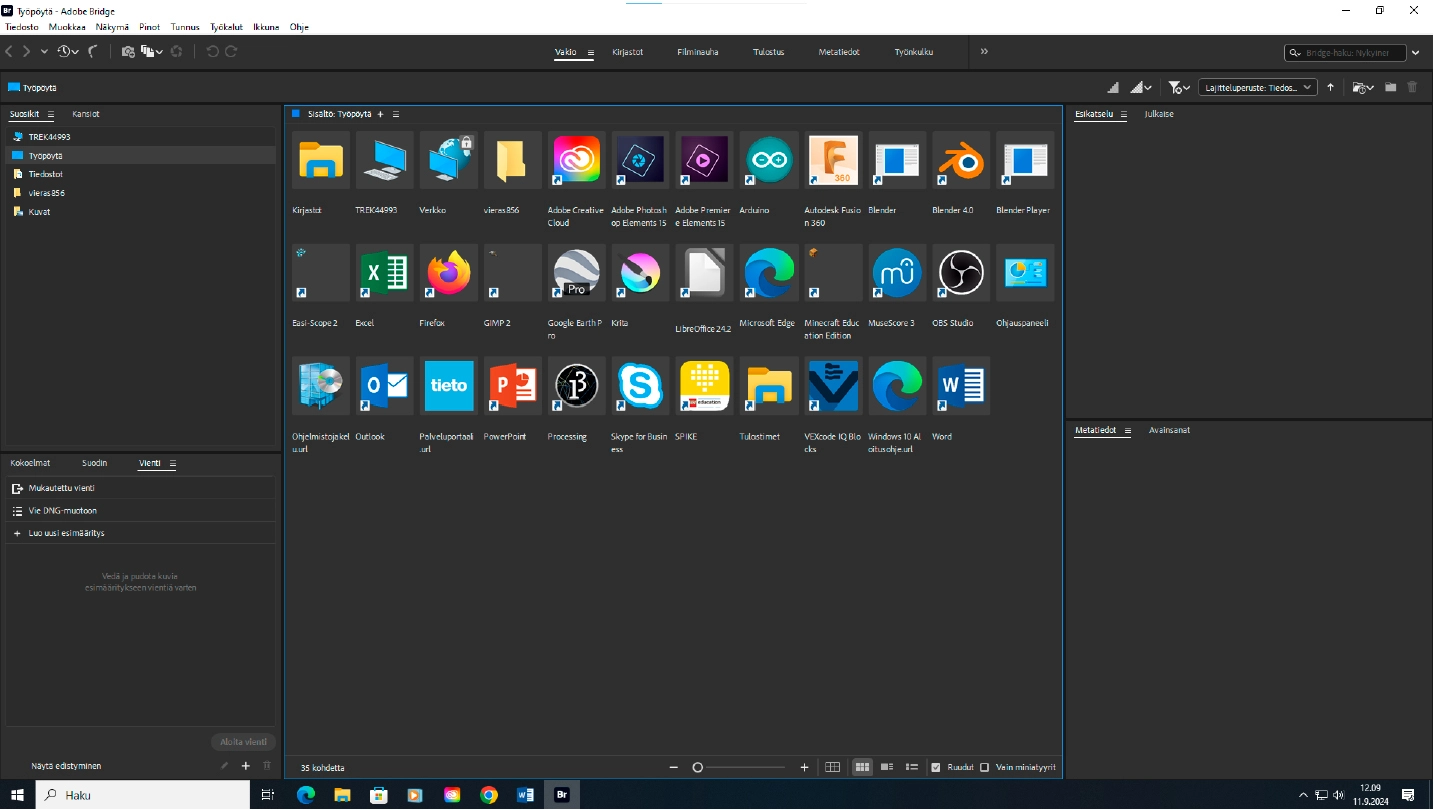Select the Krita shortcut thumbnail
Viewport: 1434px width, 810px height.
641,273
